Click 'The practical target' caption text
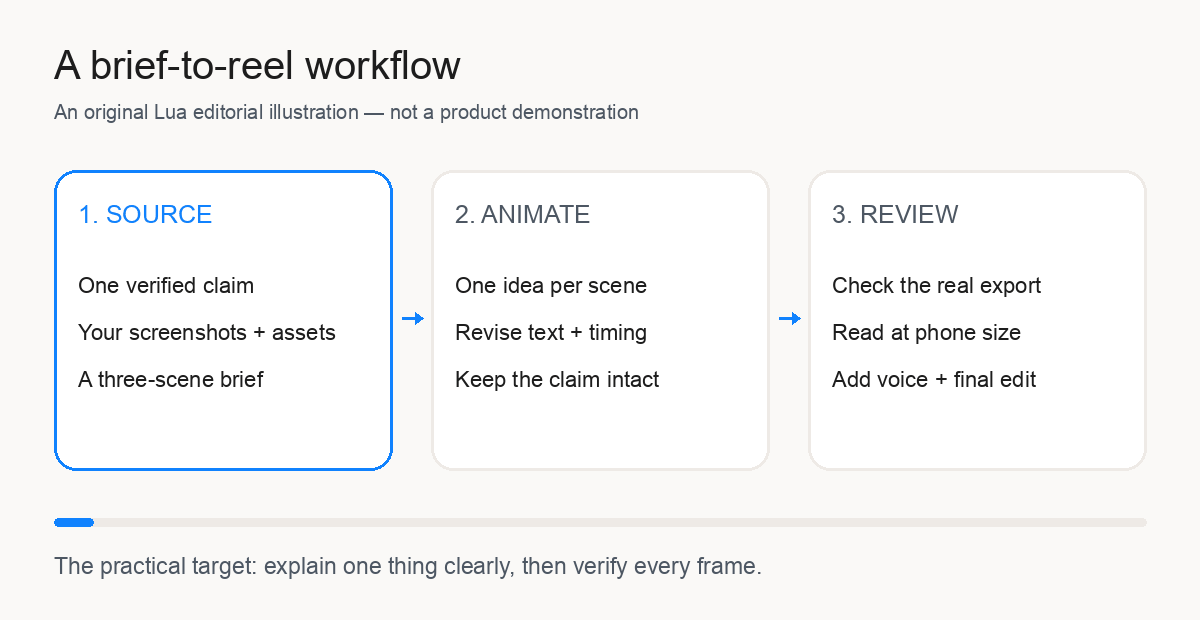This screenshot has width=1200, height=620. point(408,567)
